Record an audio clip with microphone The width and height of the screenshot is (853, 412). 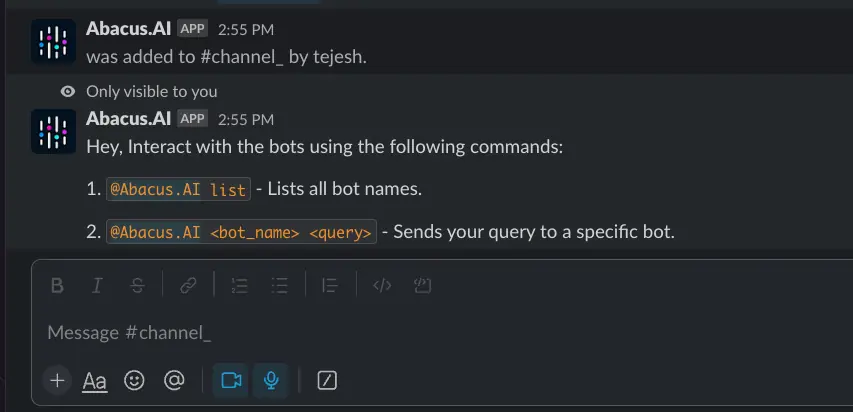pos(270,380)
